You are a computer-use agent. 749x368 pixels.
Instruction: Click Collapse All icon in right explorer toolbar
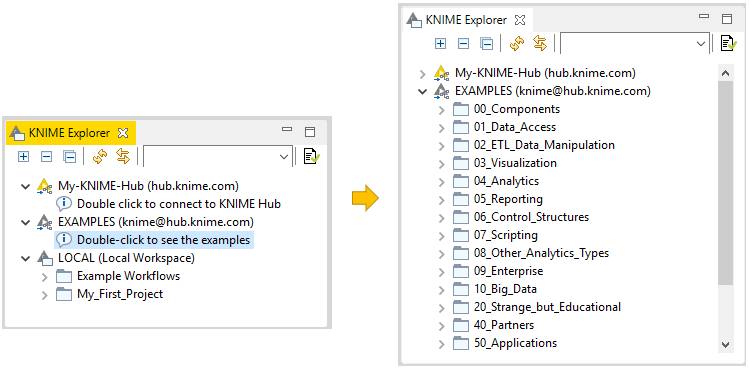[486, 44]
